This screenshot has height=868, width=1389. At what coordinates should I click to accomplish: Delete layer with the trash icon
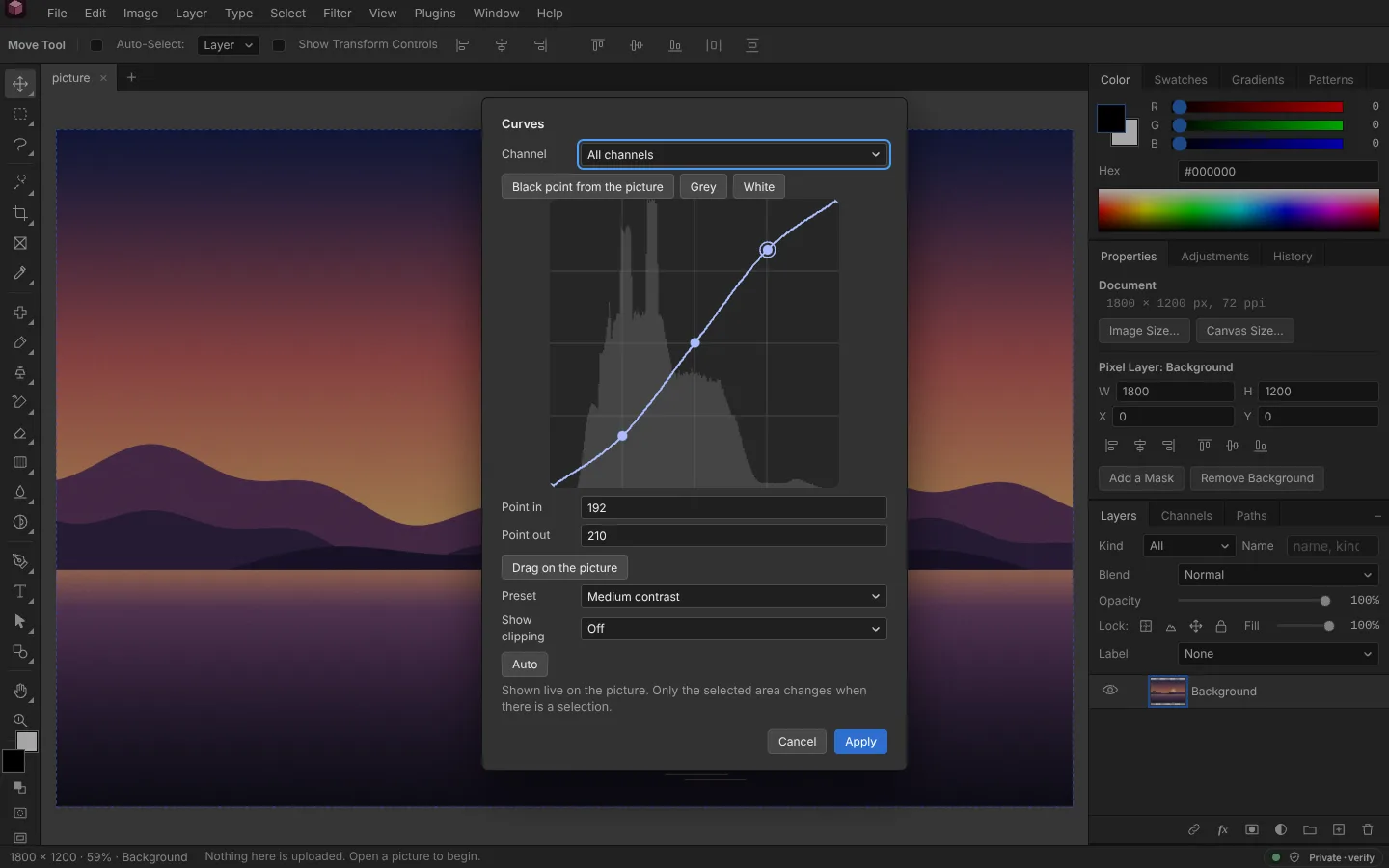coord(1368,829)
